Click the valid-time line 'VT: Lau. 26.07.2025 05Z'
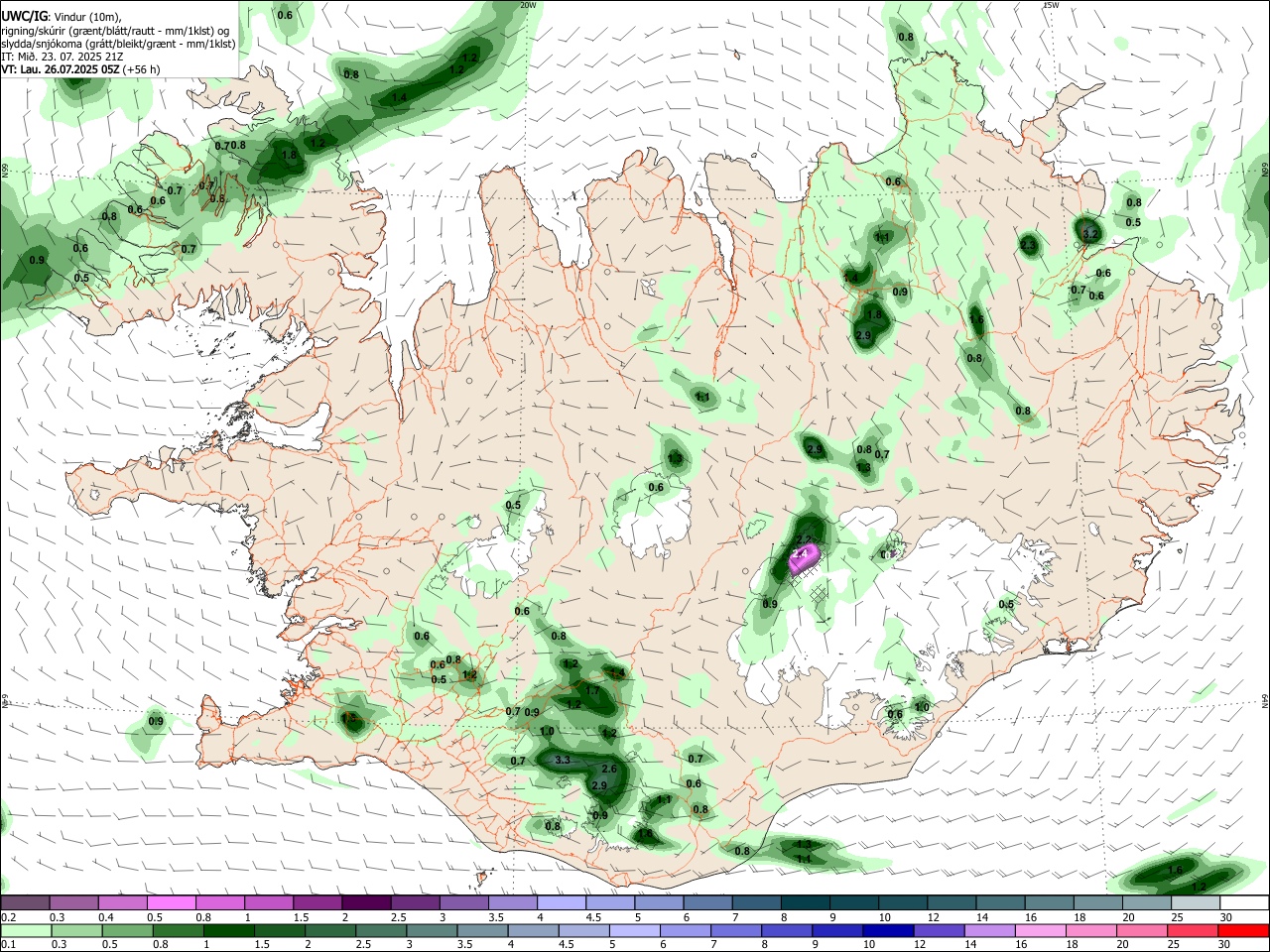 [61, 69]
